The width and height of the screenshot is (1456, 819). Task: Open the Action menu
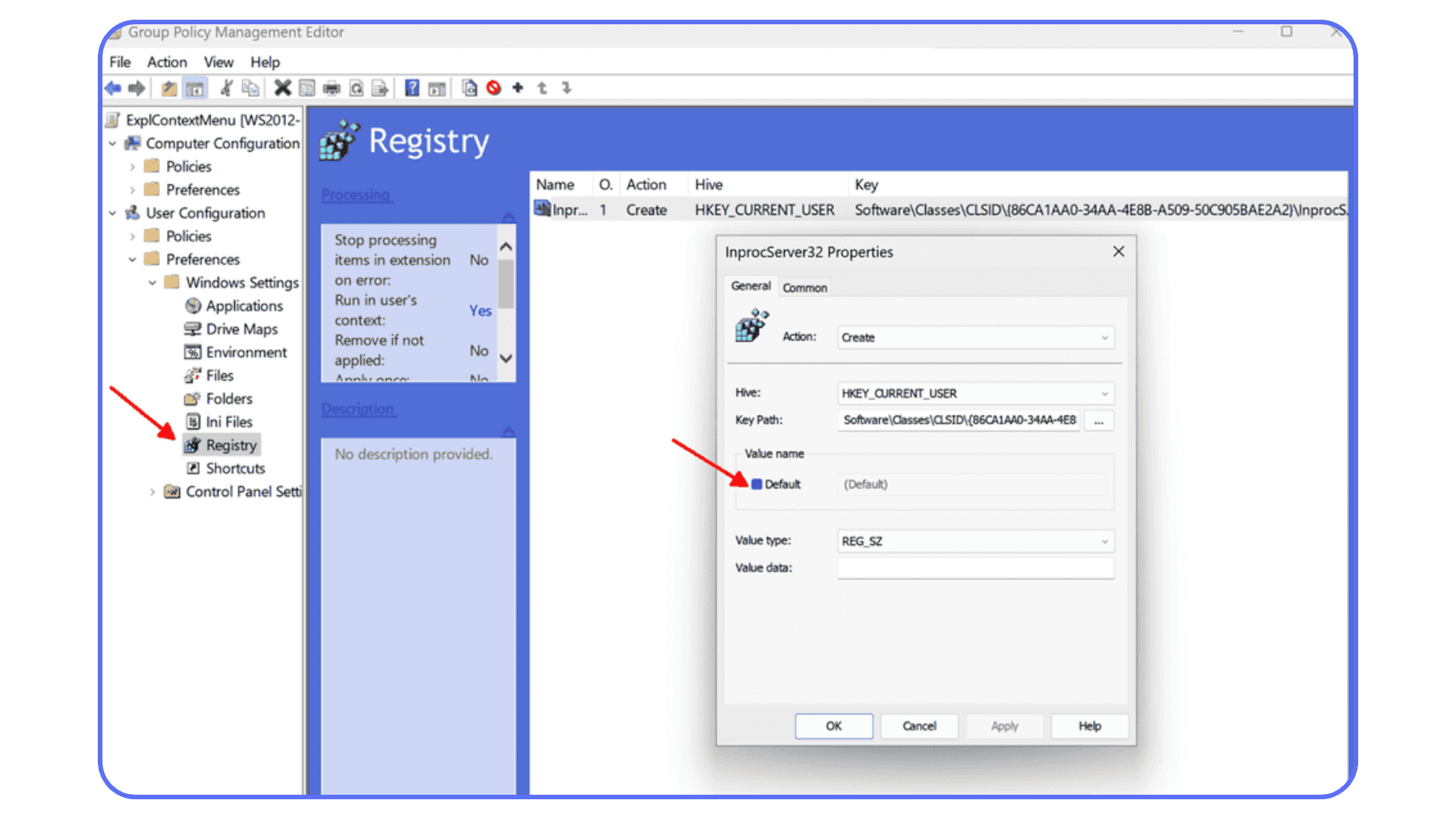click(167, 61)
